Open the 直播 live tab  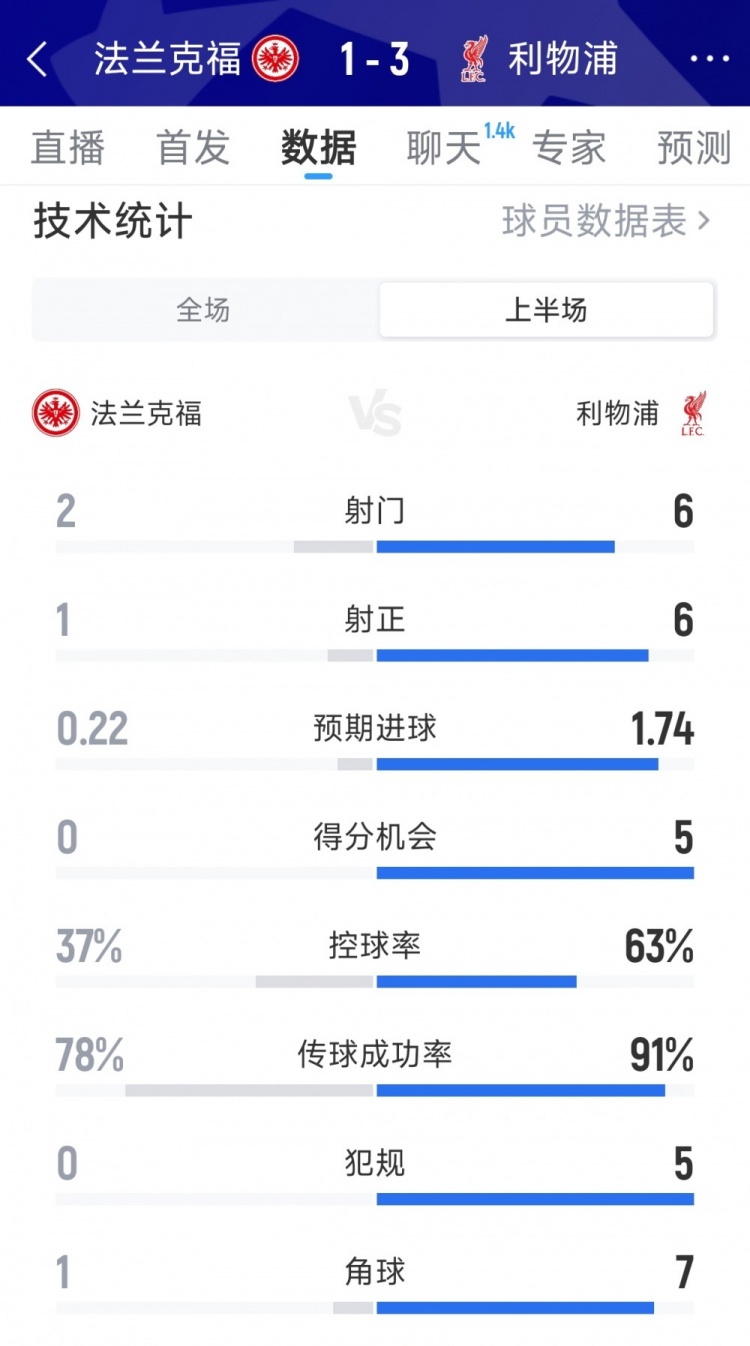coord(68,148)
